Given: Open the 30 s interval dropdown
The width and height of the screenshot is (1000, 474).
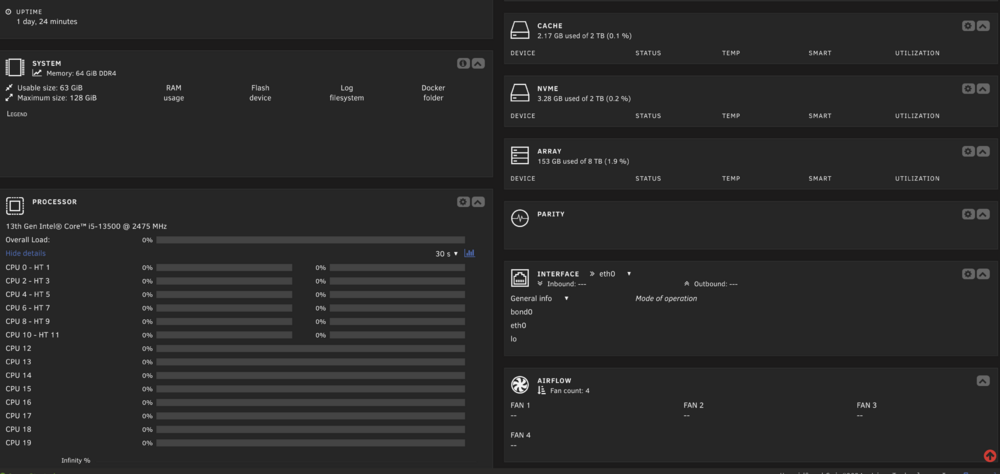Looking at the screenshot, I should 446,254.
